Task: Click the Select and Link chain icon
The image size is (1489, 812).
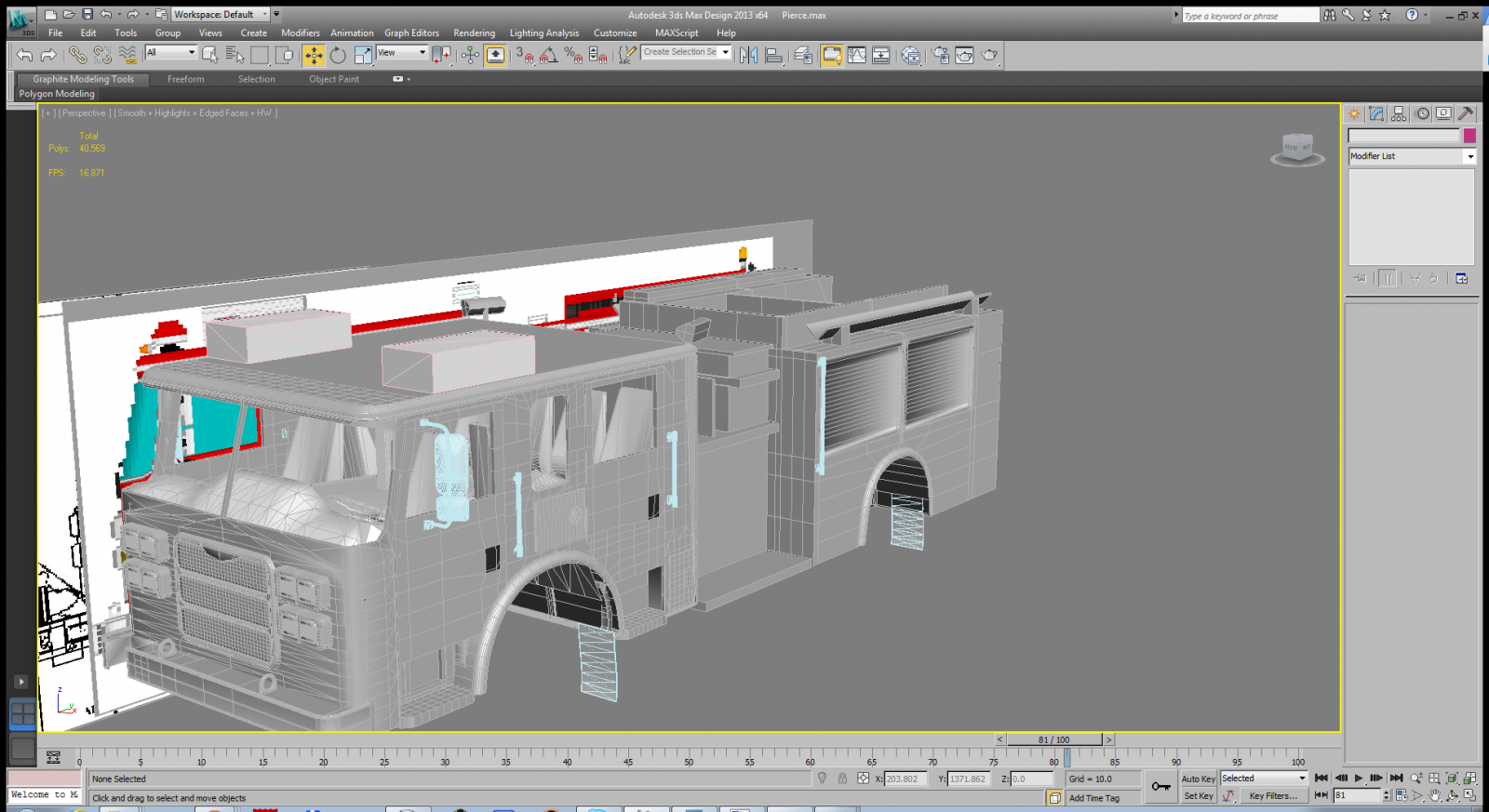Action: point(77,56)
